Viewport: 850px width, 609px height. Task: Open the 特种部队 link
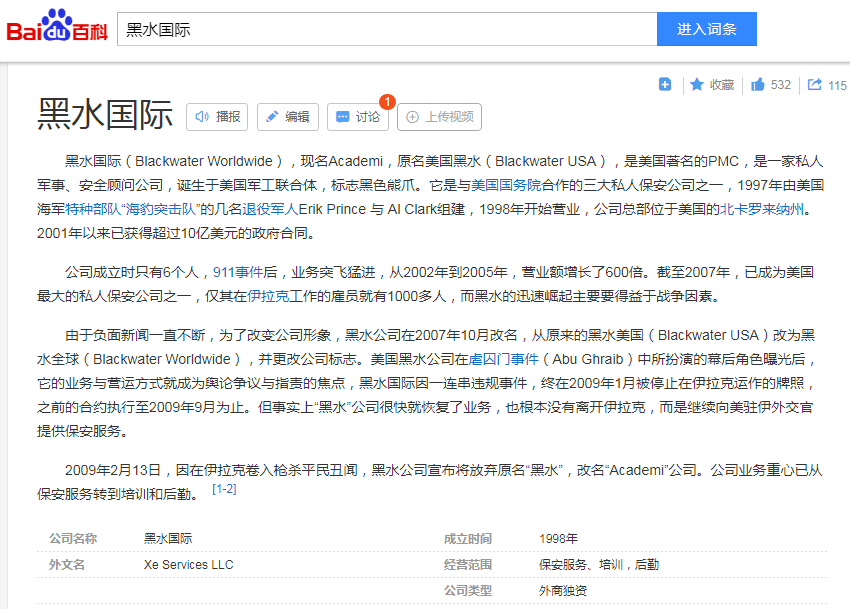93,209
